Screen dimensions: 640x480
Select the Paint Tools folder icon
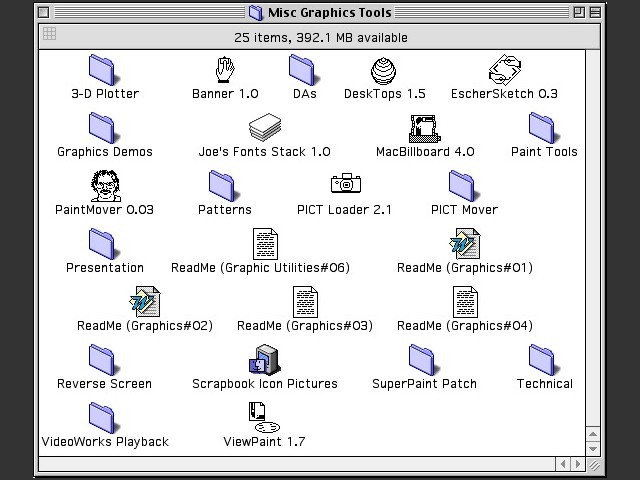tap(544, 128)
